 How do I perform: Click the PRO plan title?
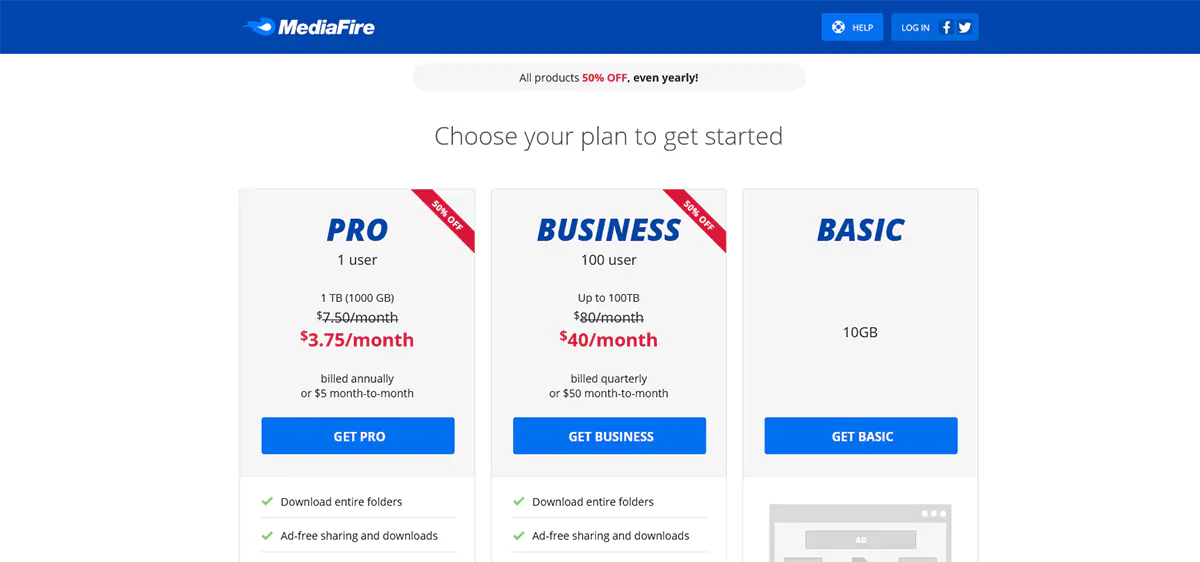pos(357,230)
